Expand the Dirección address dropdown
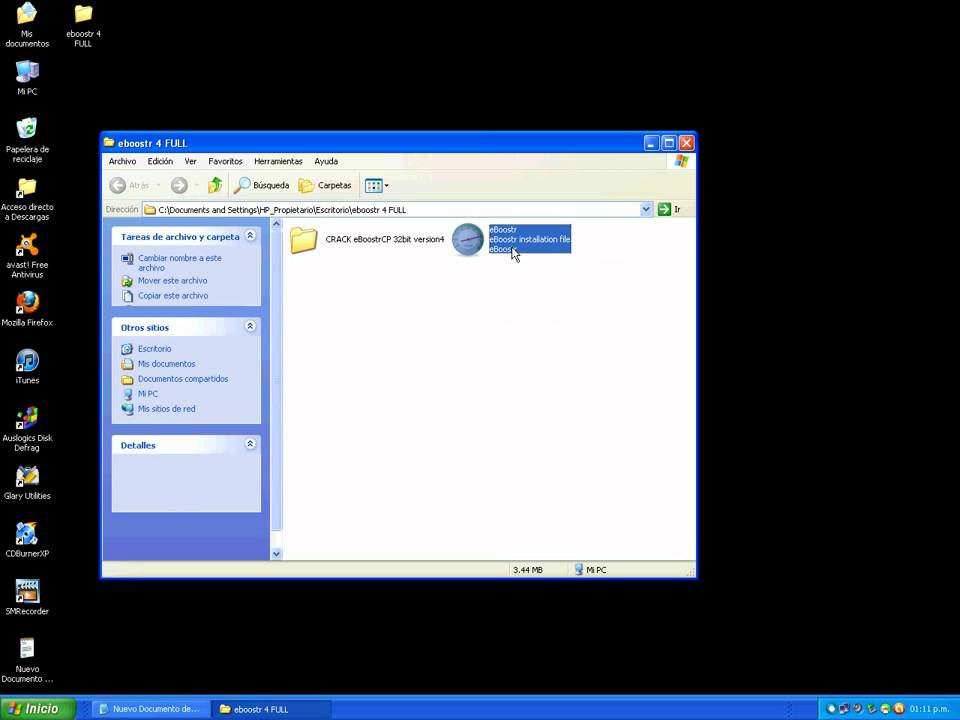The height and width of the screenshot is (720, 960). point(646,209)
